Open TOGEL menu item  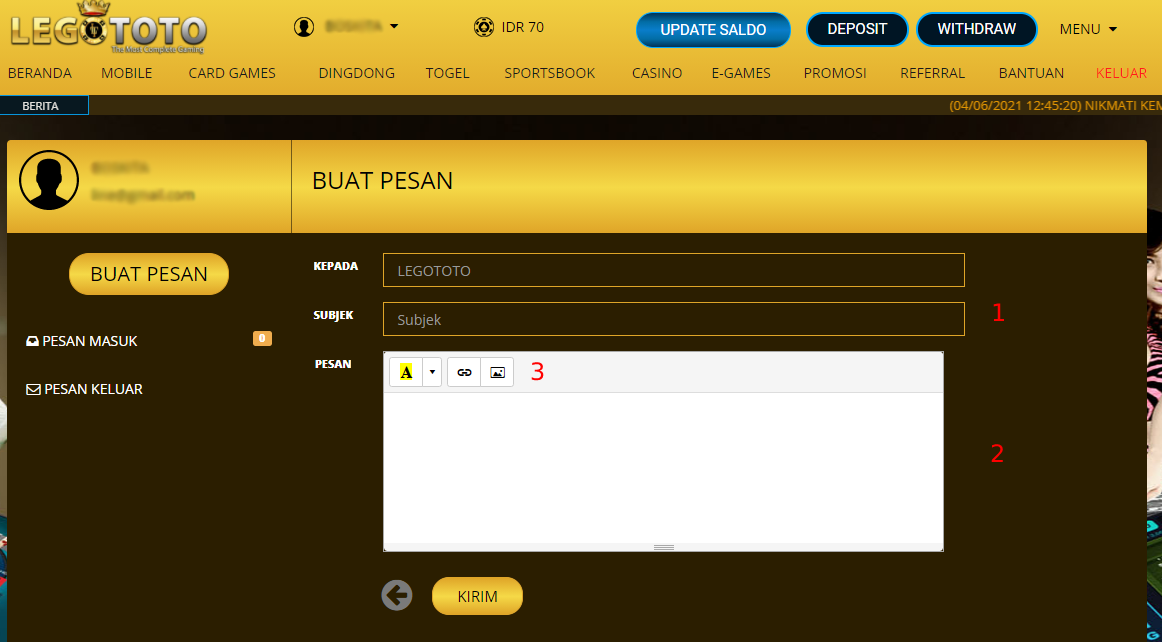coord(448,73)
